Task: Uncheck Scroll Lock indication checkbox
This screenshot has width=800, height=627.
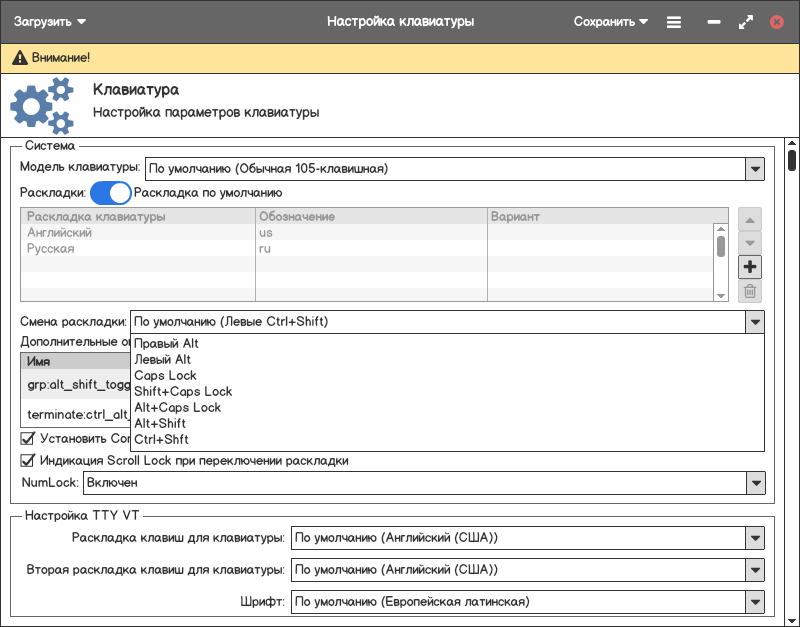Action: tap(28, 461)
